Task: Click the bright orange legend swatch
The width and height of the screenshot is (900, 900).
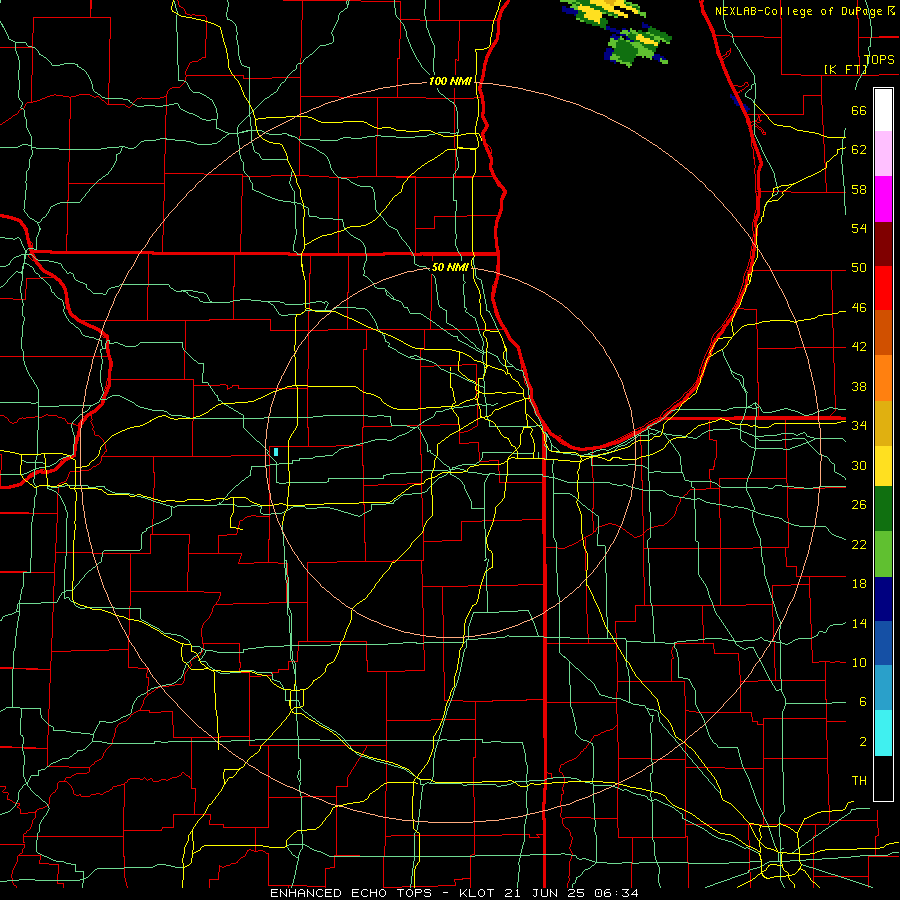Action: pyautogui.click(x=883, y=378)
